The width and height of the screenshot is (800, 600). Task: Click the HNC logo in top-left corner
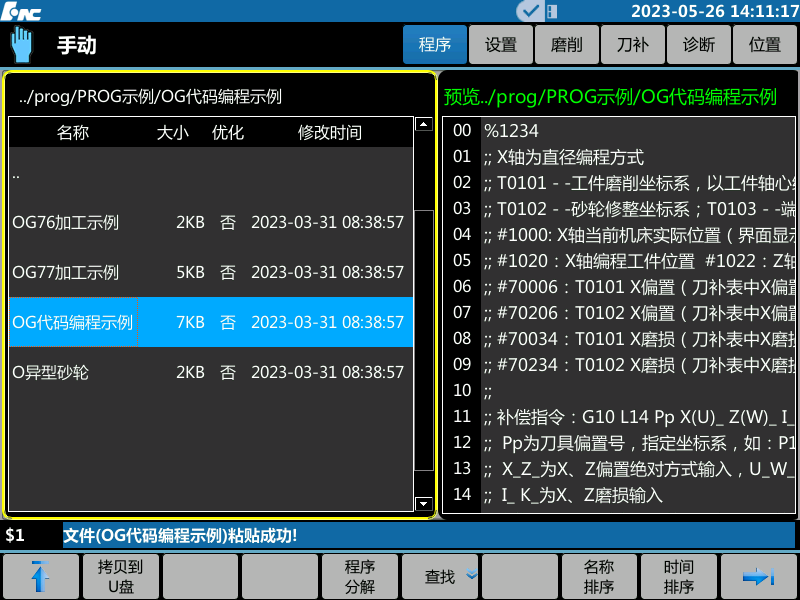click(x=22, y=11)
